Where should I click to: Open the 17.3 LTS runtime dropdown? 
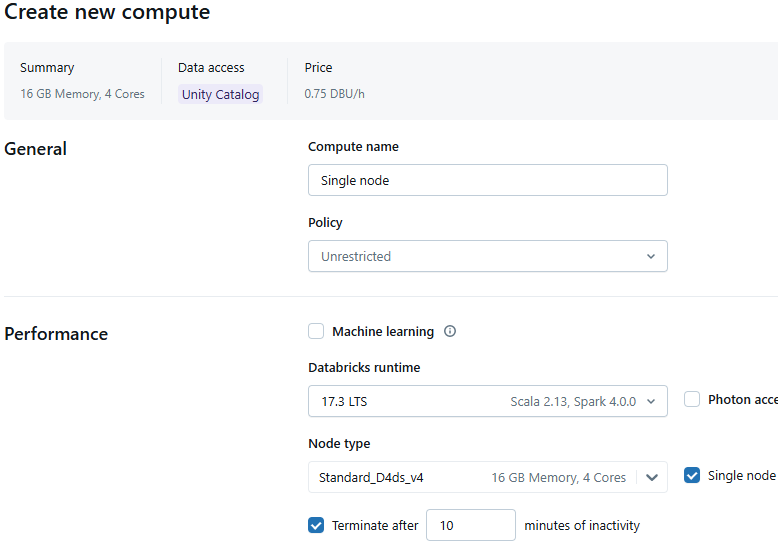click(478, 402)
